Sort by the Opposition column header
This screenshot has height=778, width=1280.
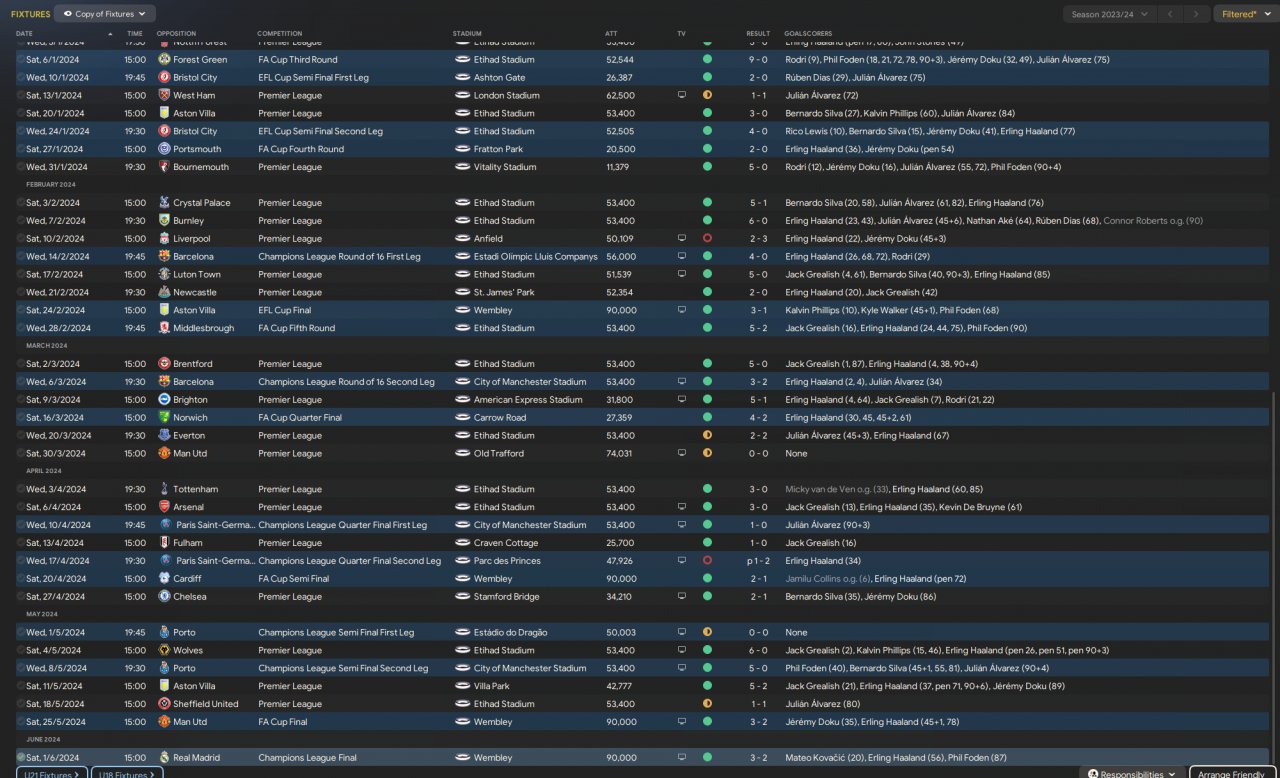[x=177, y=34]
